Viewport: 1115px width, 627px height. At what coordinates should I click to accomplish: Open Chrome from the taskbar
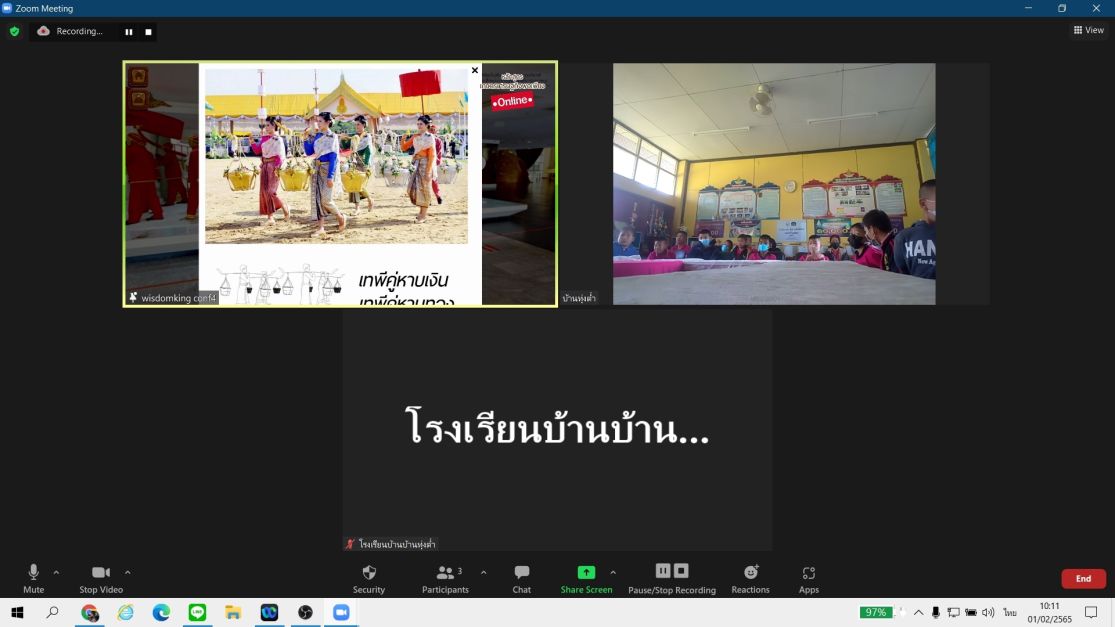coord(90,612)
